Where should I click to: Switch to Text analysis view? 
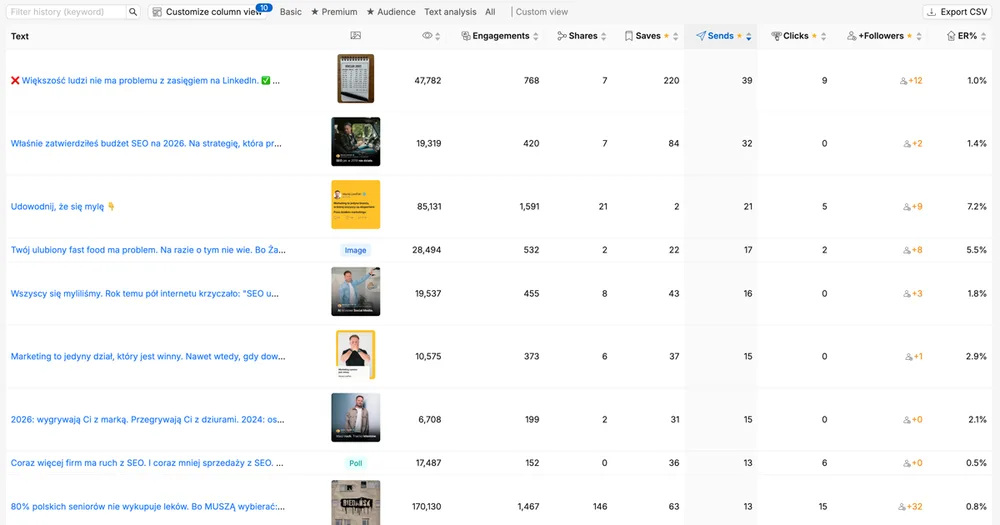coord(450,11)
